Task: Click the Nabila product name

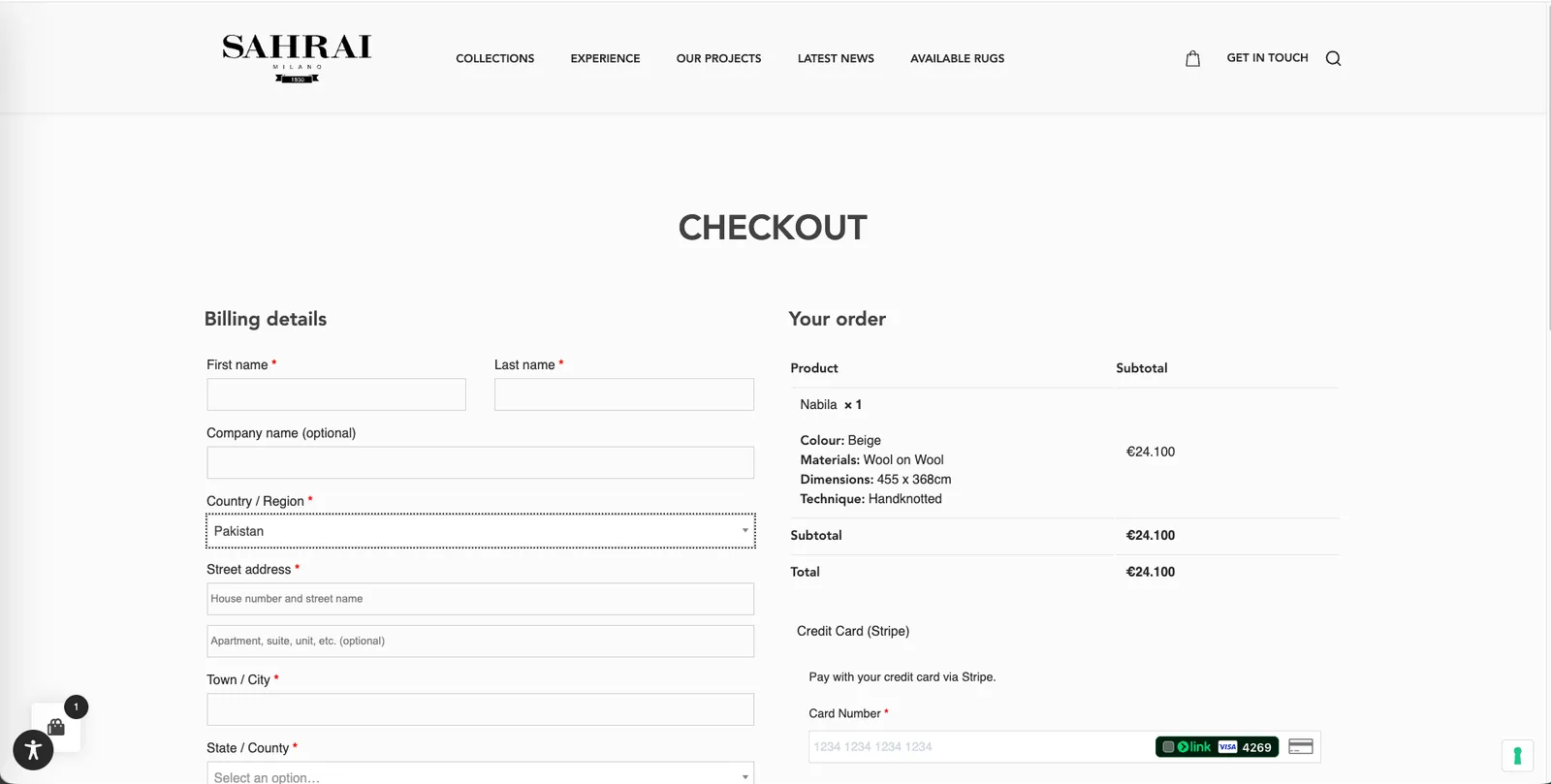Action: tap(818, 404)
